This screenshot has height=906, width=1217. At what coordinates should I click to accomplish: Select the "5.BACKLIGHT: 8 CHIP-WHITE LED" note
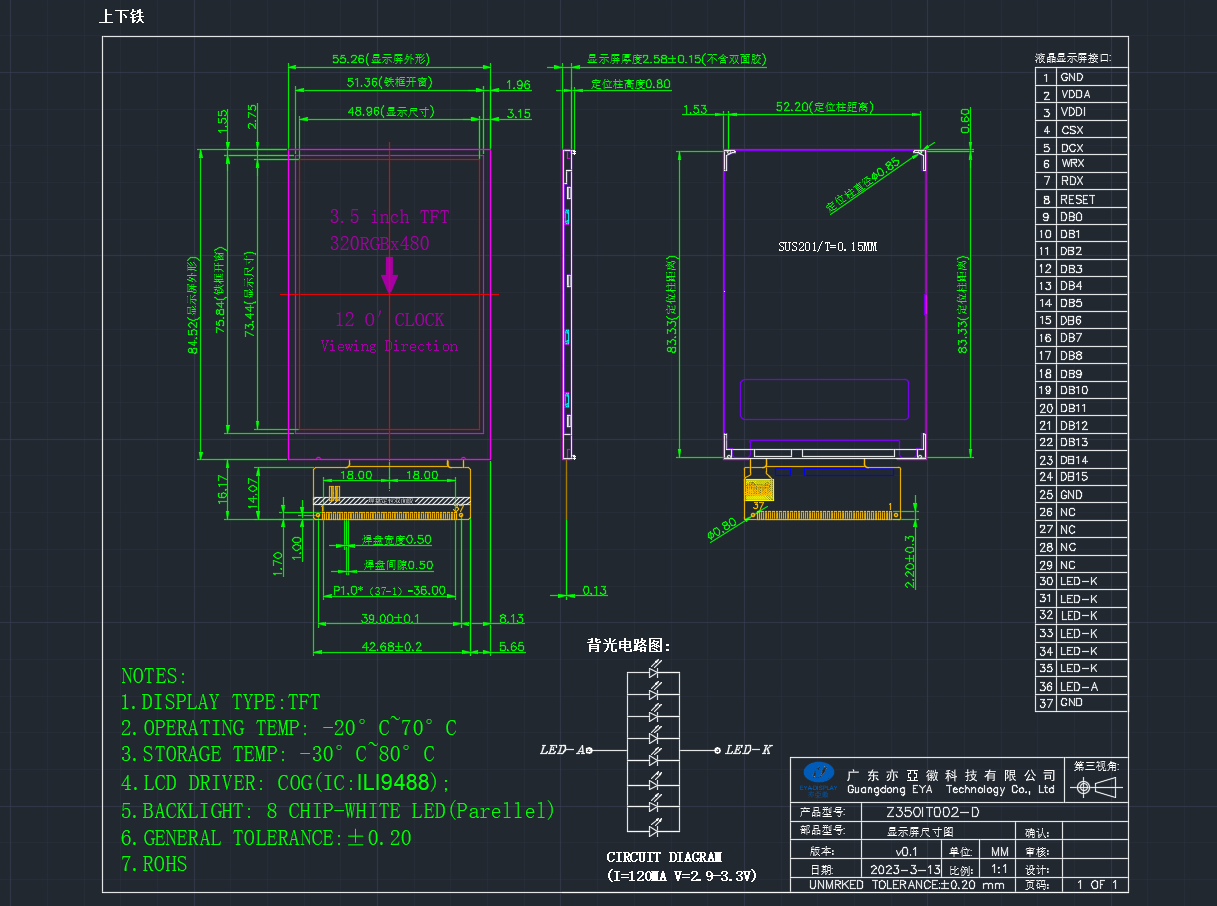point(338,811)
